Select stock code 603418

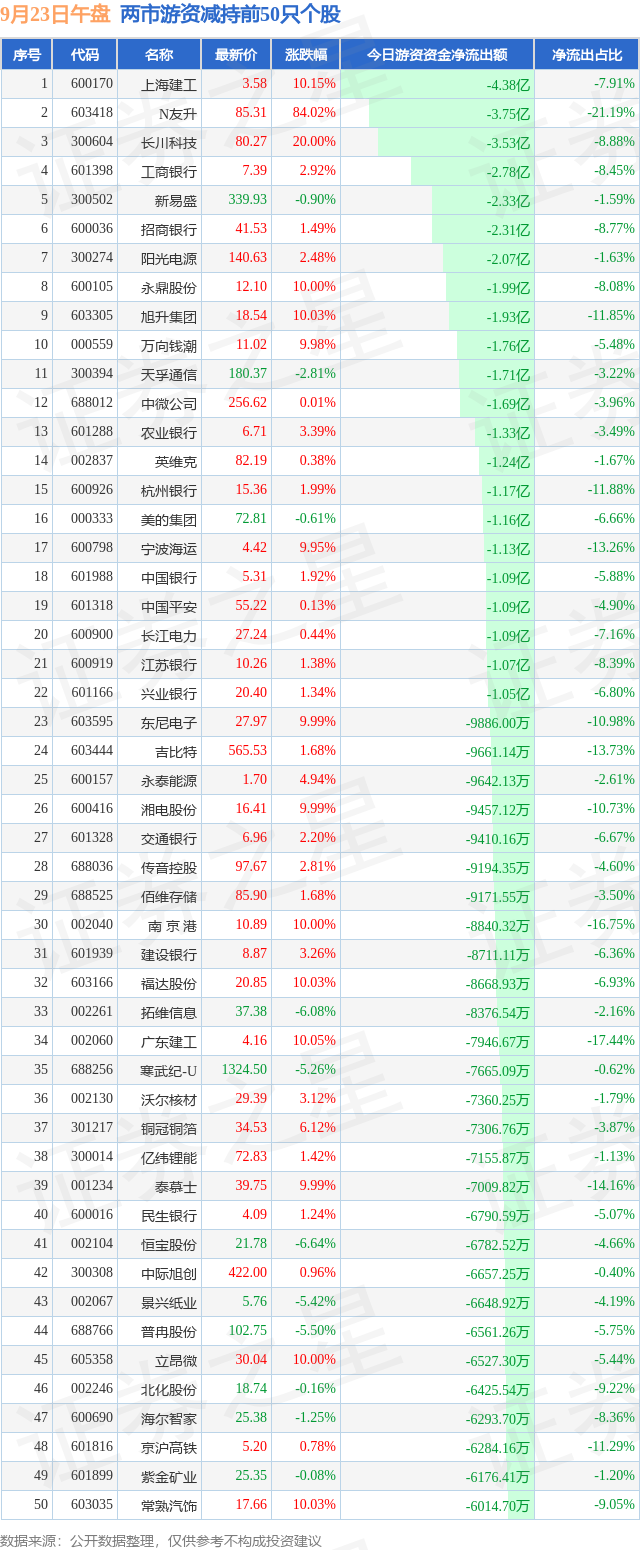[92, 113]
